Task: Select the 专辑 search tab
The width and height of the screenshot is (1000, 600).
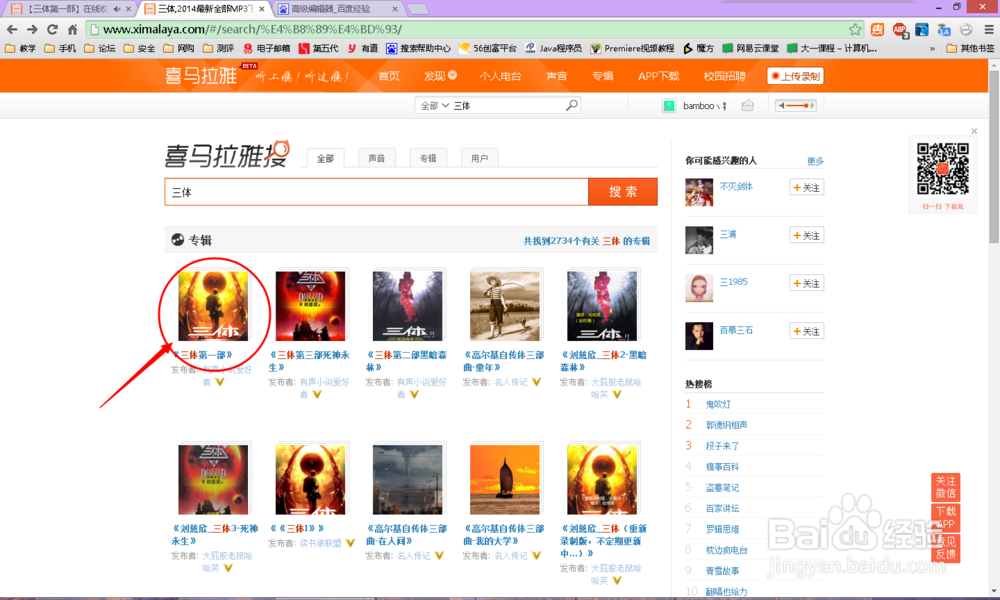Action: (428, 157)
